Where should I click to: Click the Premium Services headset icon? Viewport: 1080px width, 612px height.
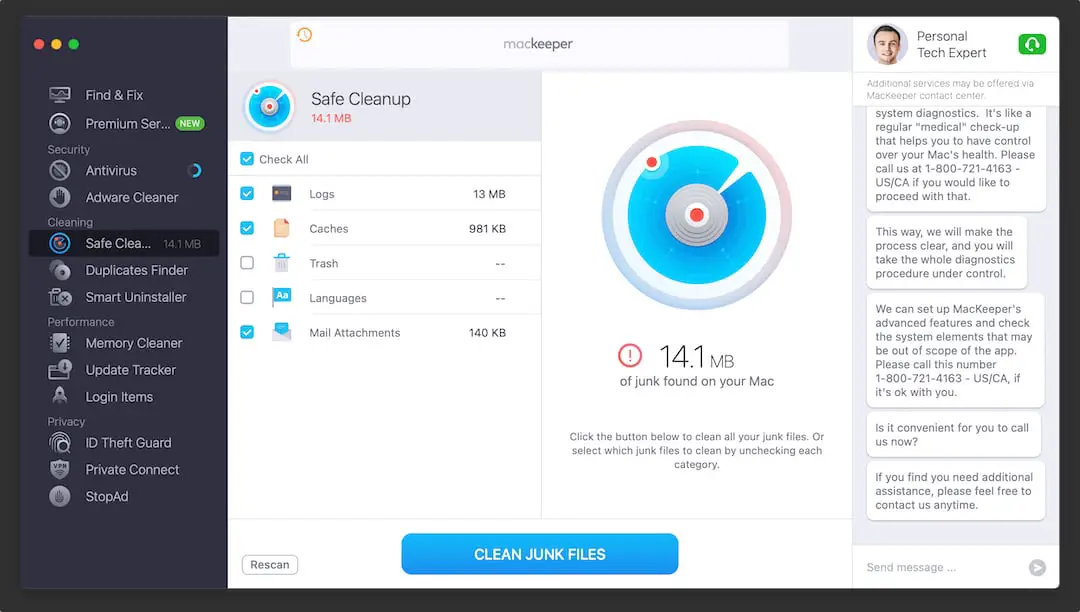click(x=60, y=123)
